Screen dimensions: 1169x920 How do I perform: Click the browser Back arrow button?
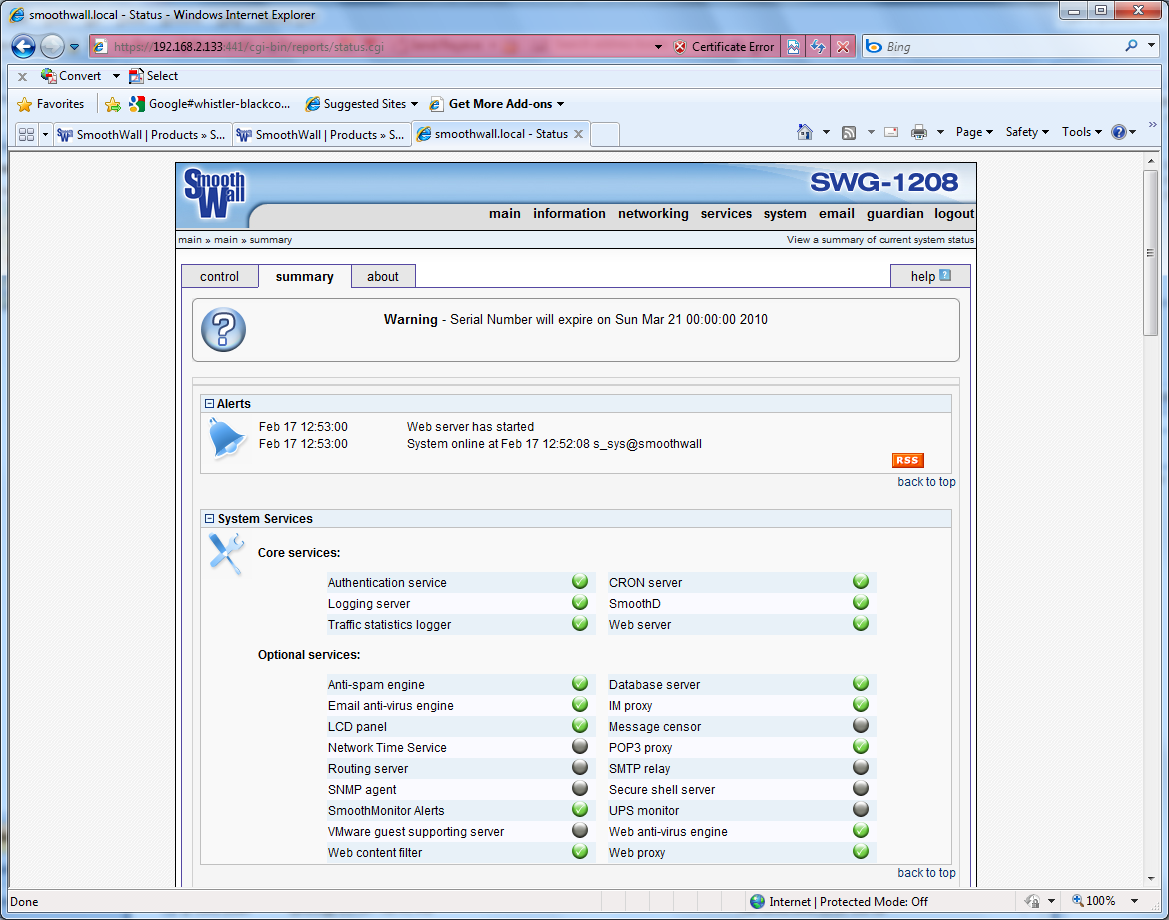tap(23, 46)
